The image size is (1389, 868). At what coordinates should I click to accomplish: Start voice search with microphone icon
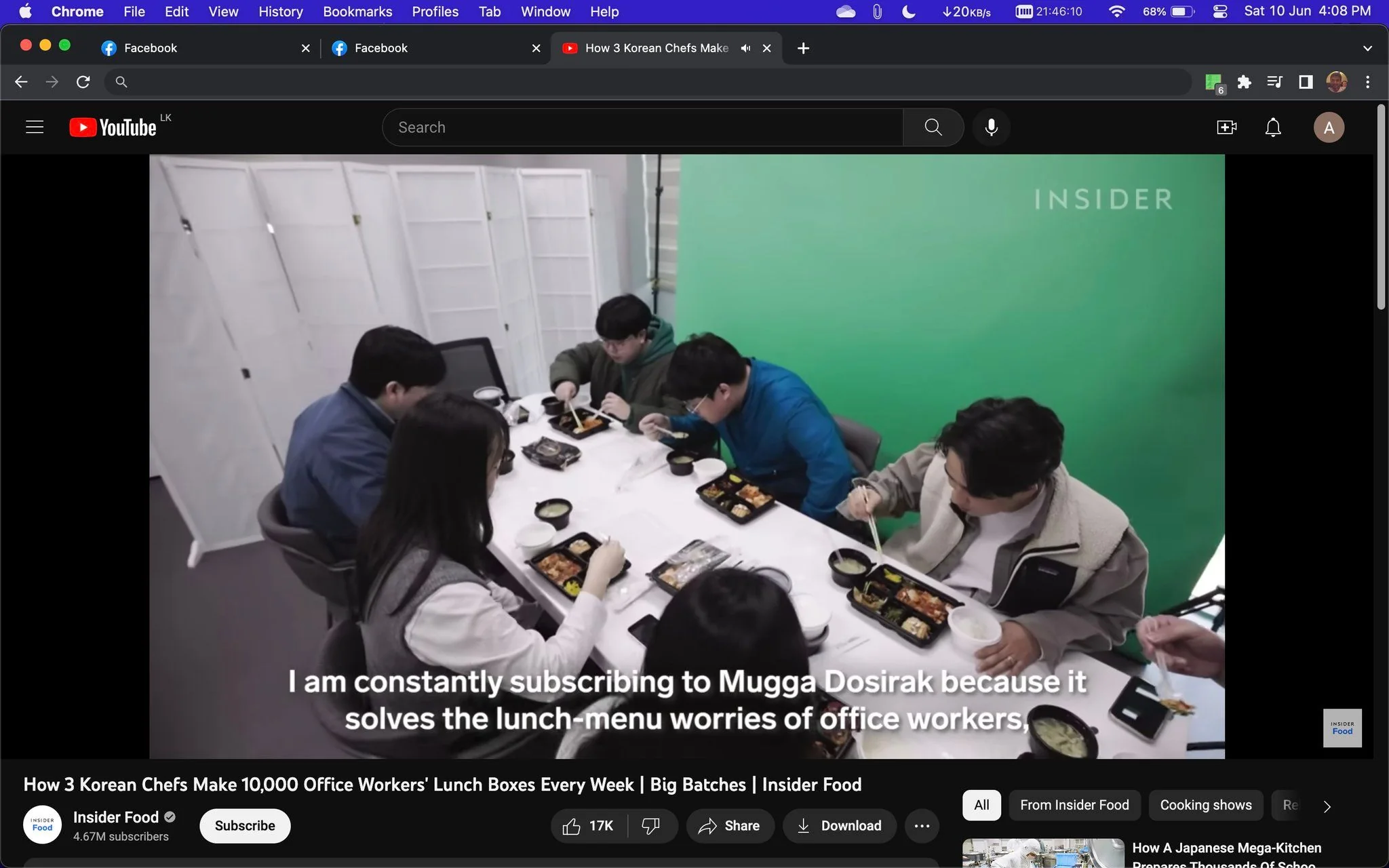click(x=991, y=127)
